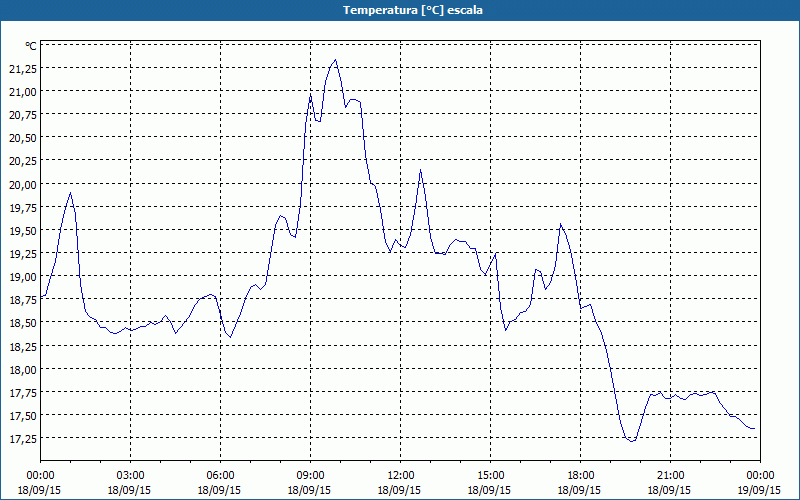This screenshot has height=500, width=800.
Task: Click the 21,25 y-axis value
Action: coord(23,70)
